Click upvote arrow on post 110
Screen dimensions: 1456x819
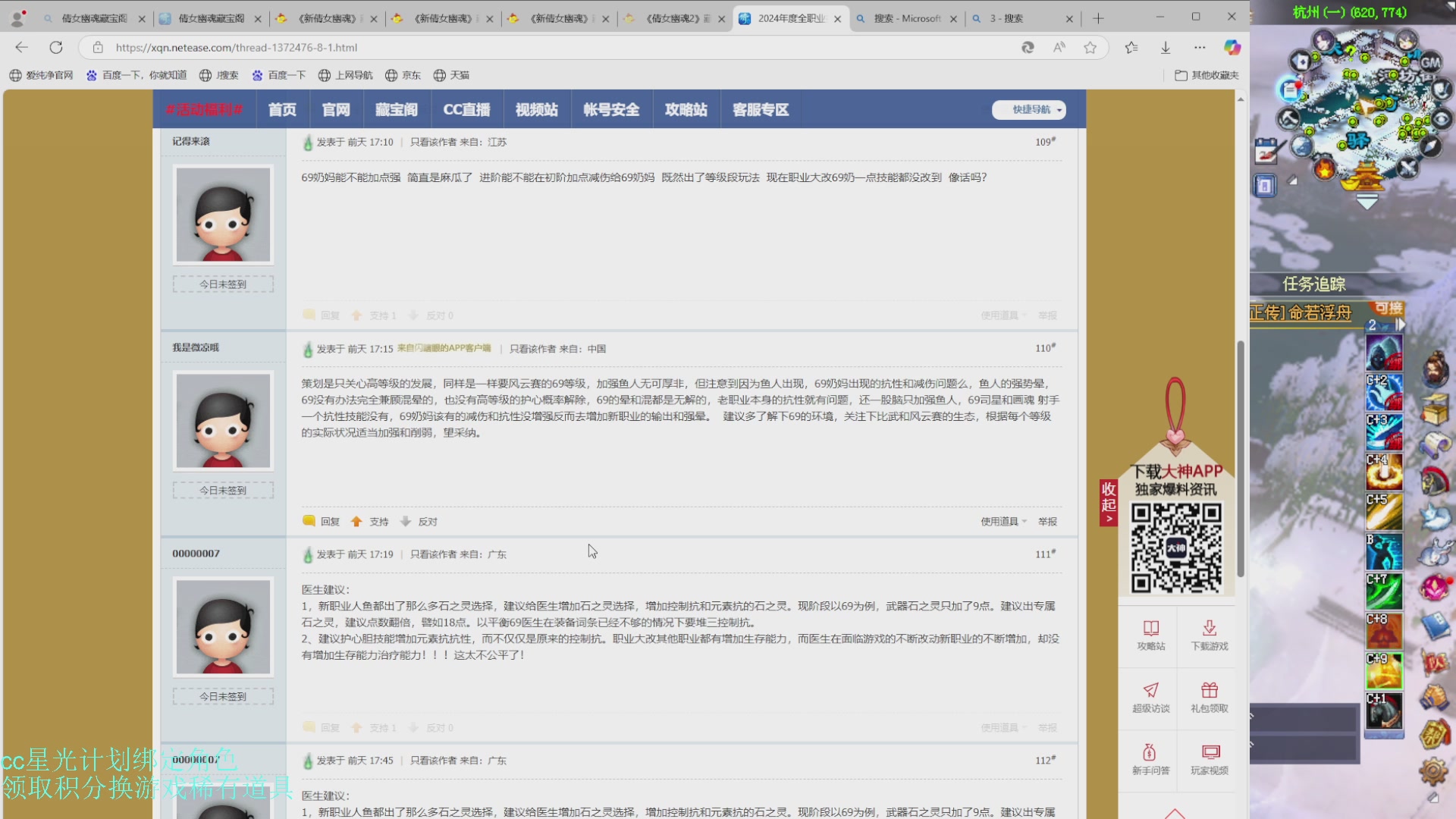(x=356, y=522)
